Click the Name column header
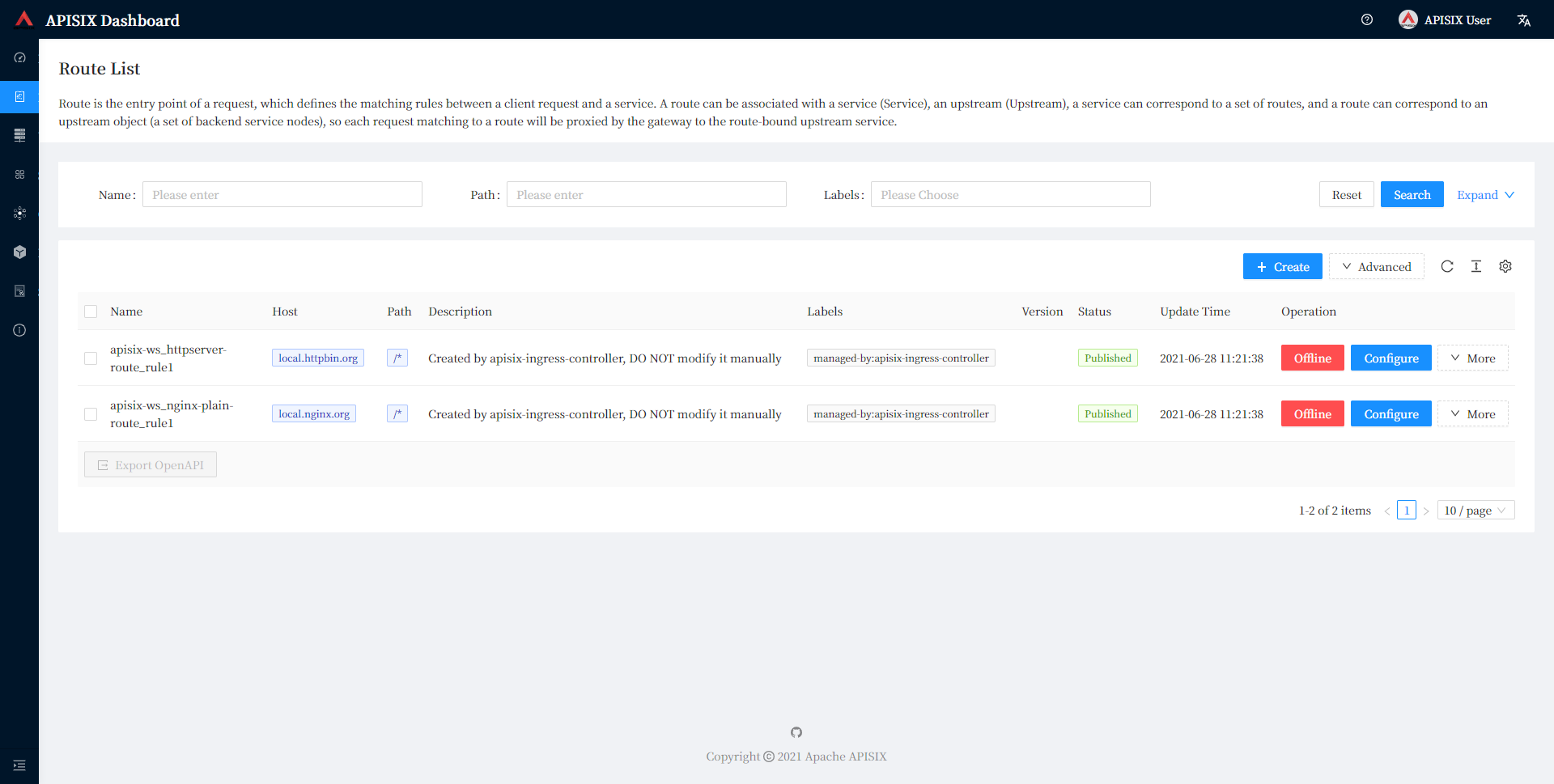Screen dimensions: 1554x784 tap(126, 311)
